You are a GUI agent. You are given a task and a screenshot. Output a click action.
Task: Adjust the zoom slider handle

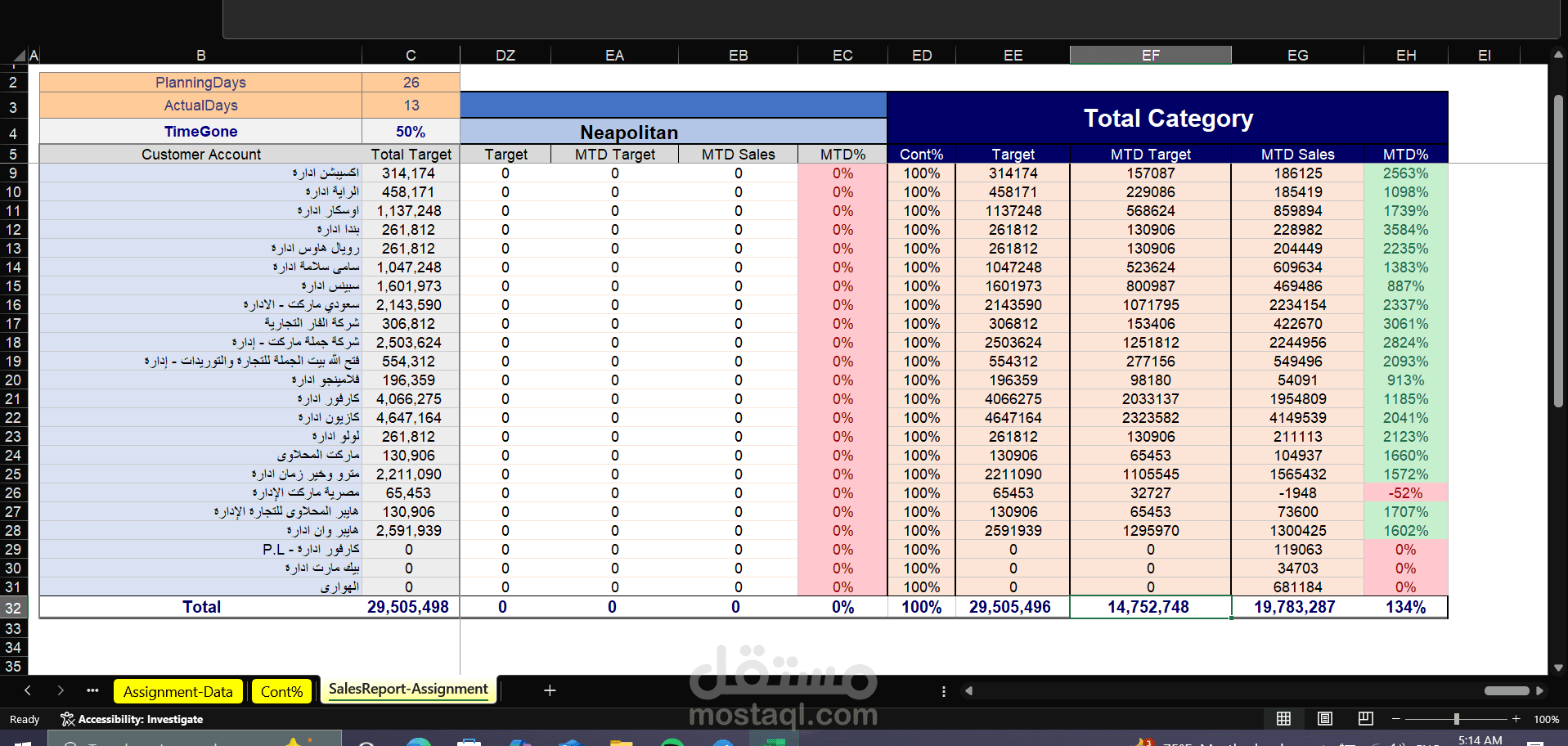pyautogui.click(x=1457, y=718)
